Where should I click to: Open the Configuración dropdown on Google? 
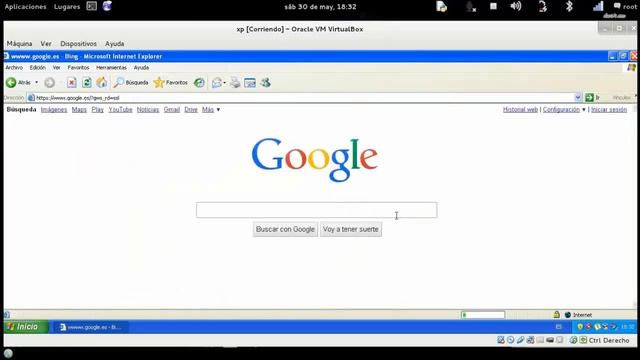[x=564, y=110]
